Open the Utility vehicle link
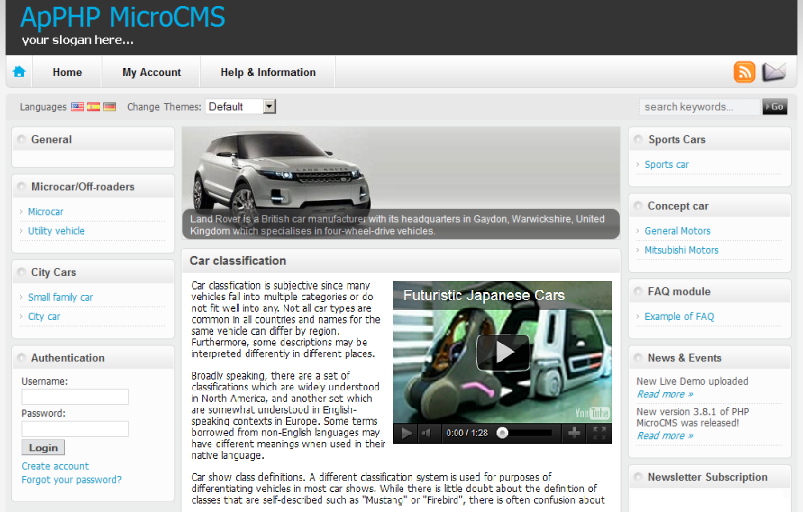Viewport: 803px width, 512px height. coord(56,231)
